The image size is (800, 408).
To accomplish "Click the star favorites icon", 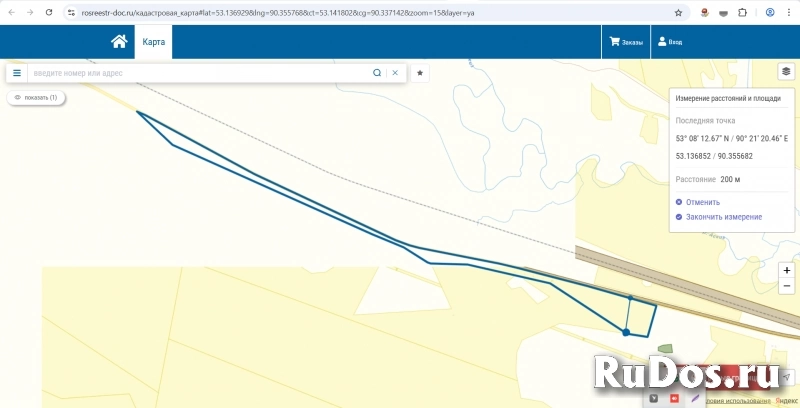I will pos(420,73).
